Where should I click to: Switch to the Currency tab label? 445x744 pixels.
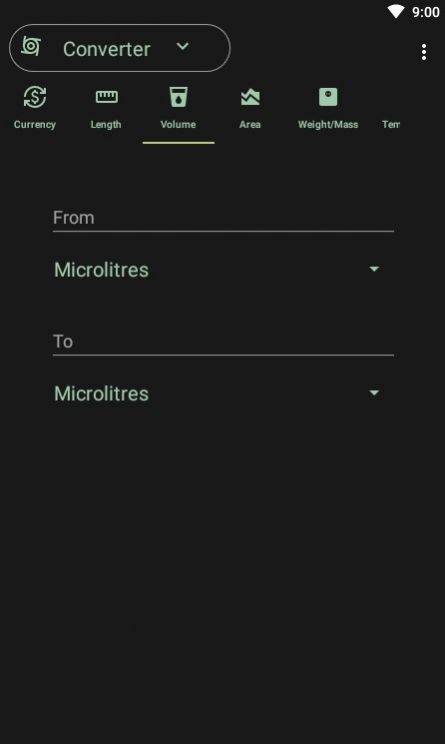click(x=35, y=124)
